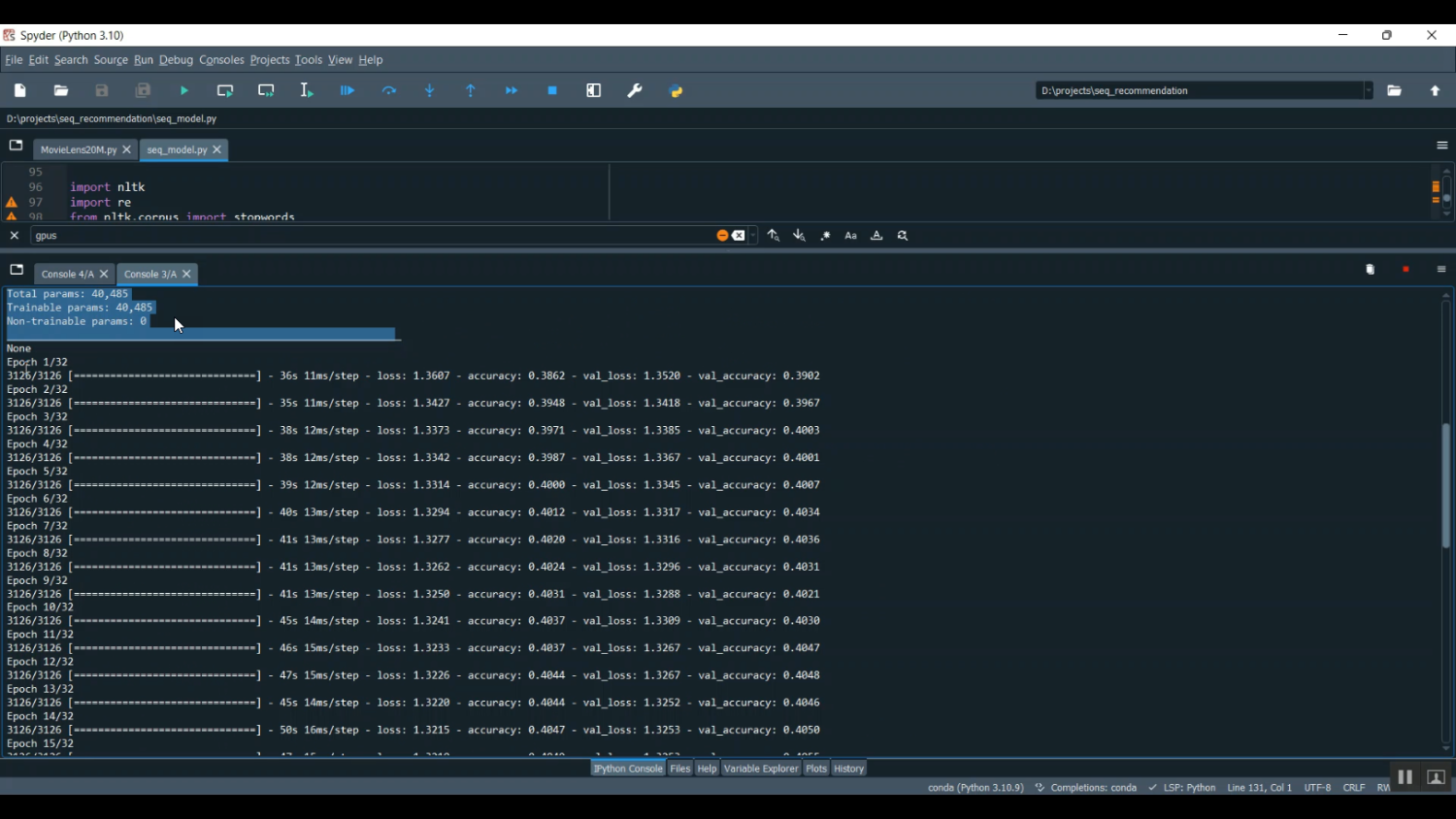Expand the working directory path dropdown
The height and width of the screenshot is (819, 1456).
click(x=1369, y=91)
